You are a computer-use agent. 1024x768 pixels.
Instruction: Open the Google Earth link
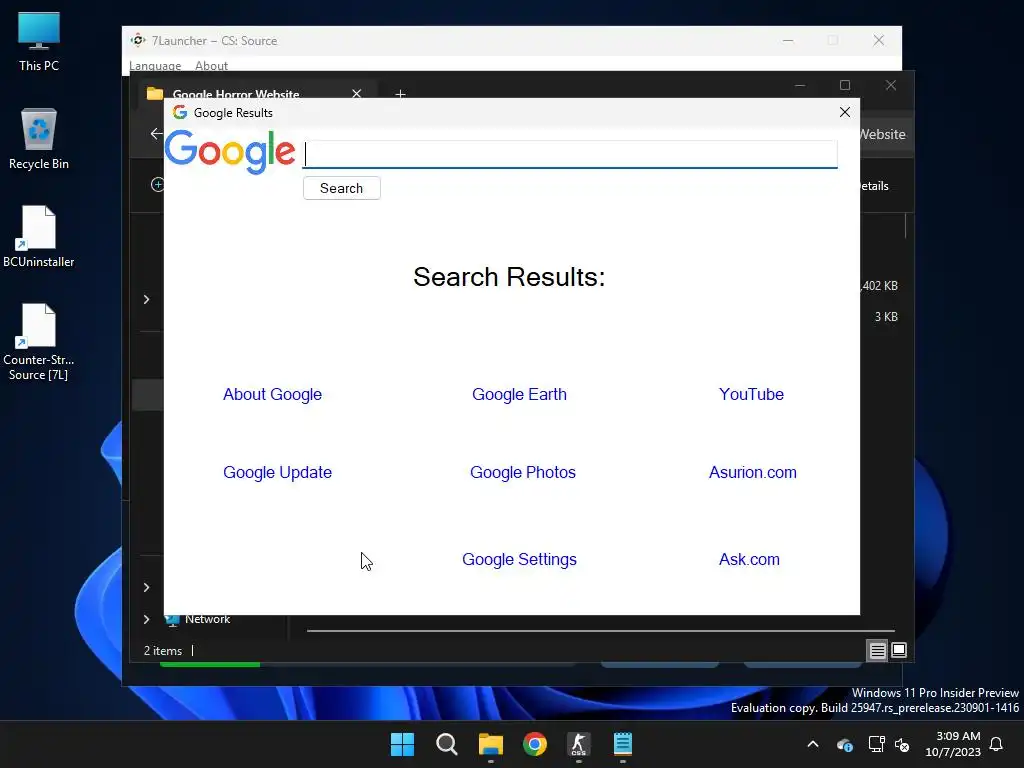[x=519, y=394]
